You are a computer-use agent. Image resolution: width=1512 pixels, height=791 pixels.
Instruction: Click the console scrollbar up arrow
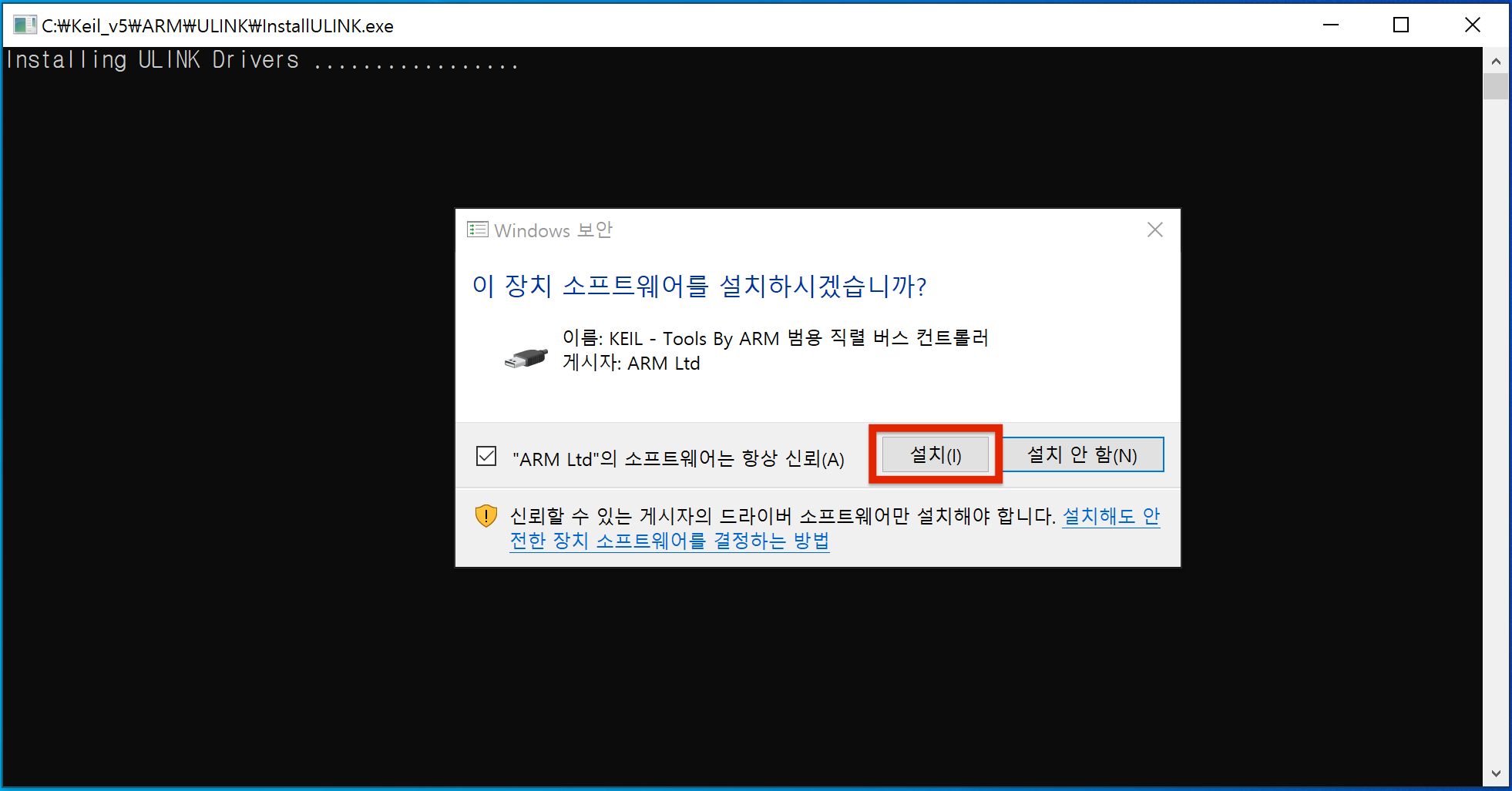pyautogui.click(x=1495, y=61)
